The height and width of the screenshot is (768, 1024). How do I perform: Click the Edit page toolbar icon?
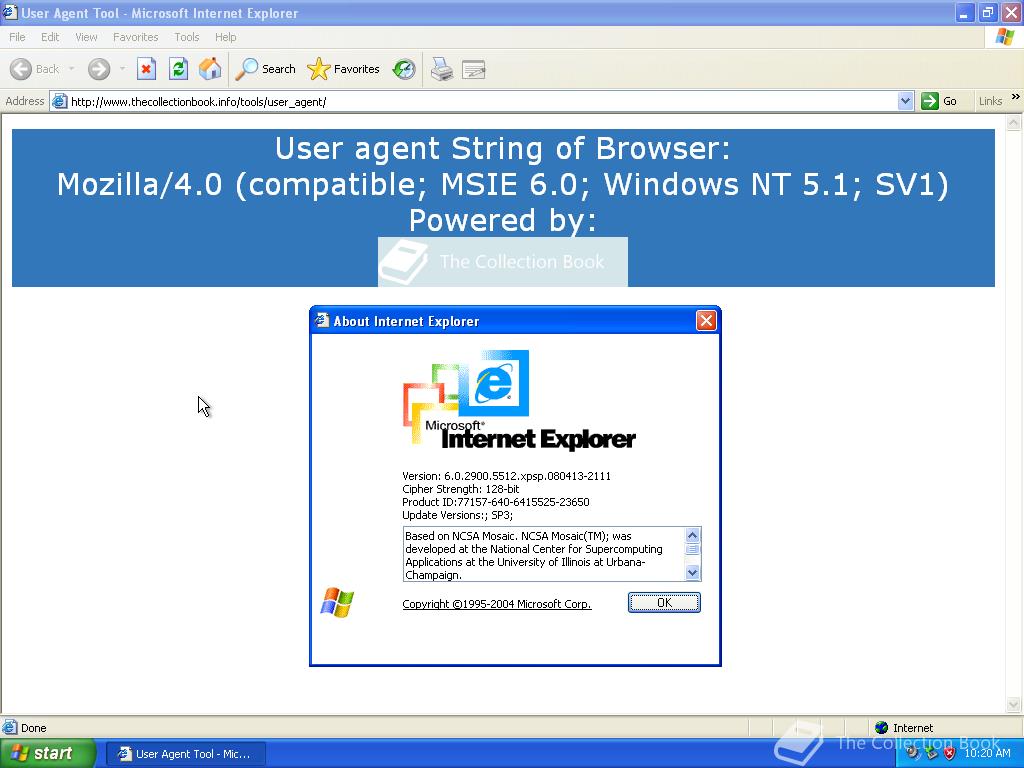click(474, 69)
